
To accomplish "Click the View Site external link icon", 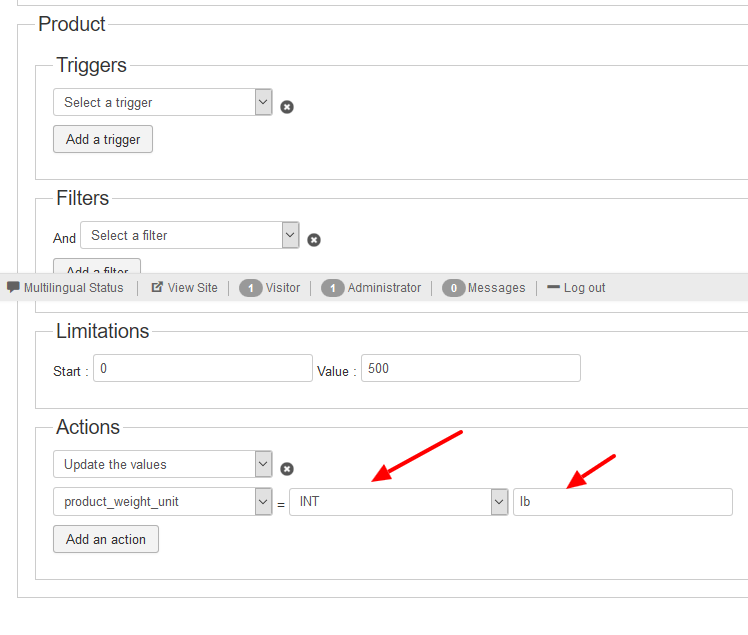I will (157, 287).
